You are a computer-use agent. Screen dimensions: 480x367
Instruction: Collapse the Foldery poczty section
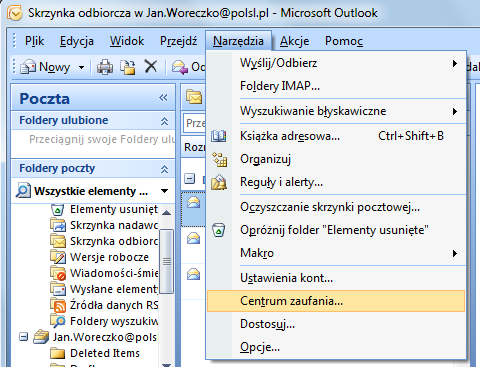[x=164, y=169]
